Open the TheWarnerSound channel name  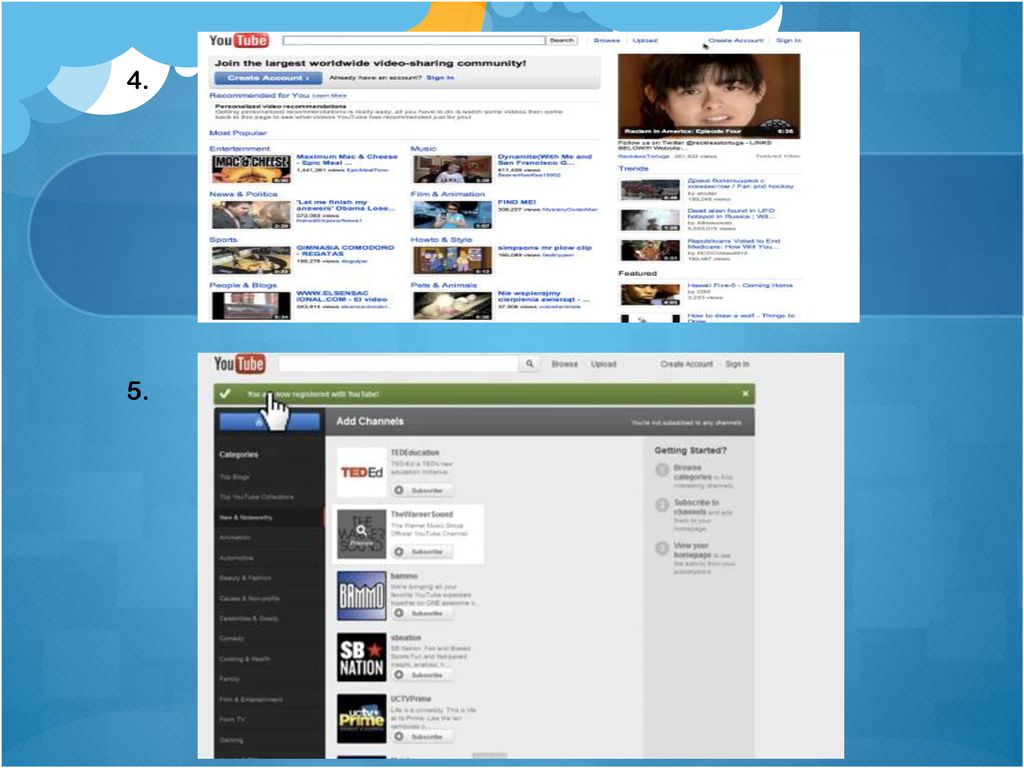click(x=422, y=515)
